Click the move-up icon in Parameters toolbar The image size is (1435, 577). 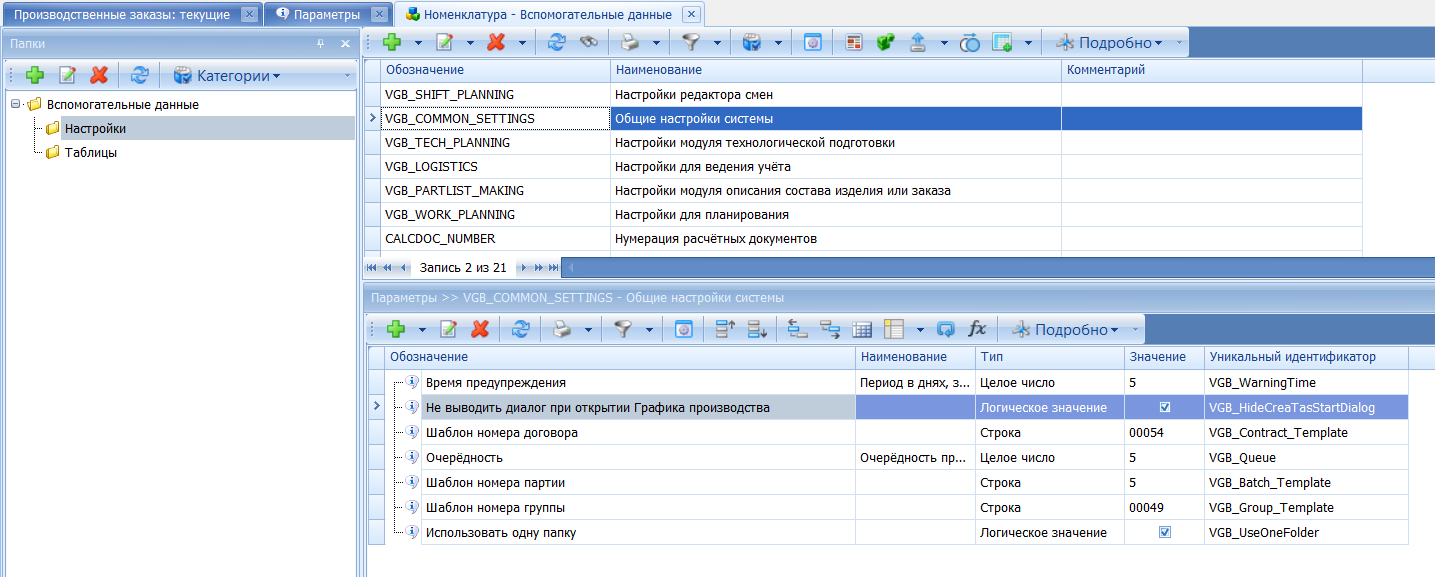pyautogui.click(x=725, y=329)
